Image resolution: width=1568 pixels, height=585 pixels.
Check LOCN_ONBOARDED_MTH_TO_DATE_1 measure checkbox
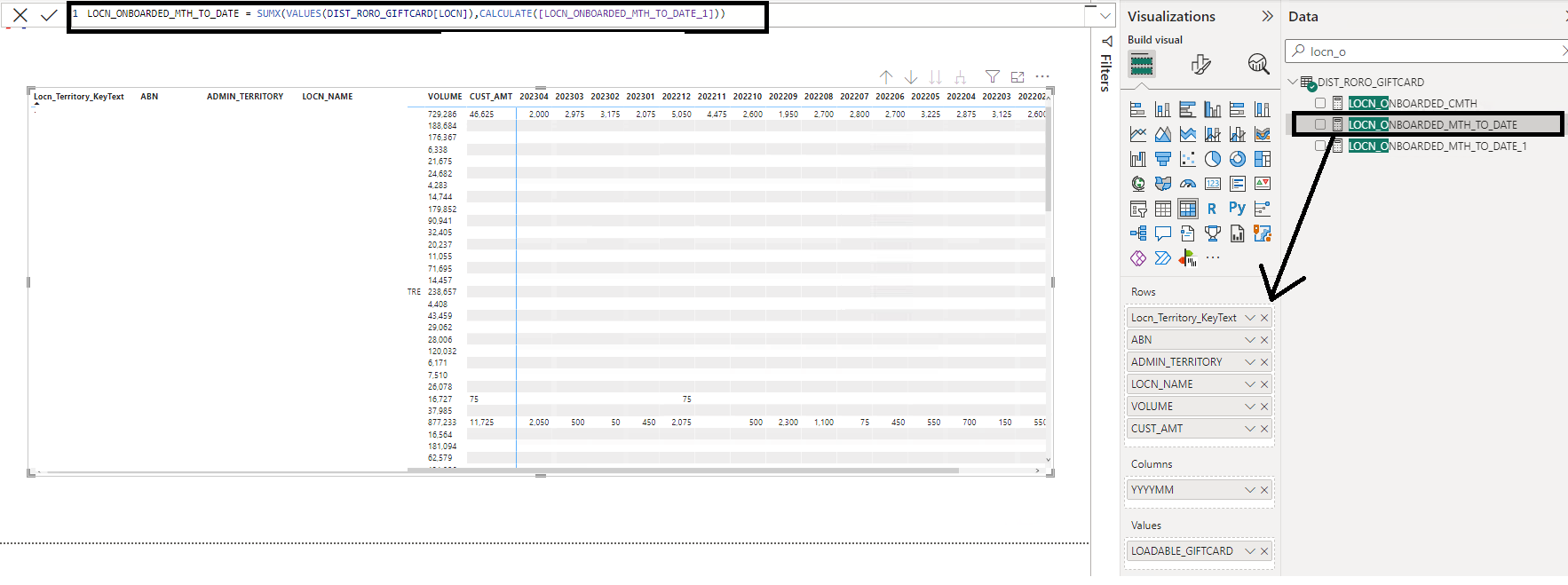pyautogui.click(x=1320, y=146)
